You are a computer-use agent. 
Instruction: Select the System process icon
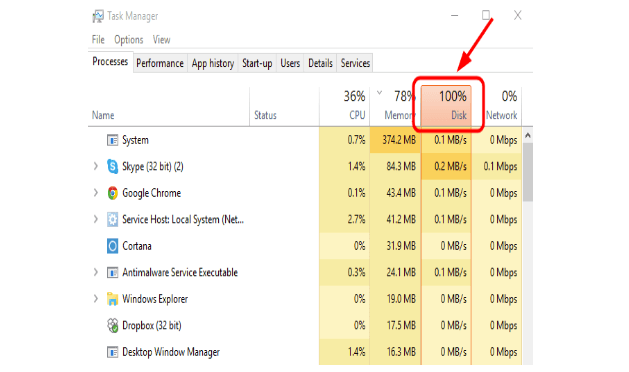[x=112, y=140]
